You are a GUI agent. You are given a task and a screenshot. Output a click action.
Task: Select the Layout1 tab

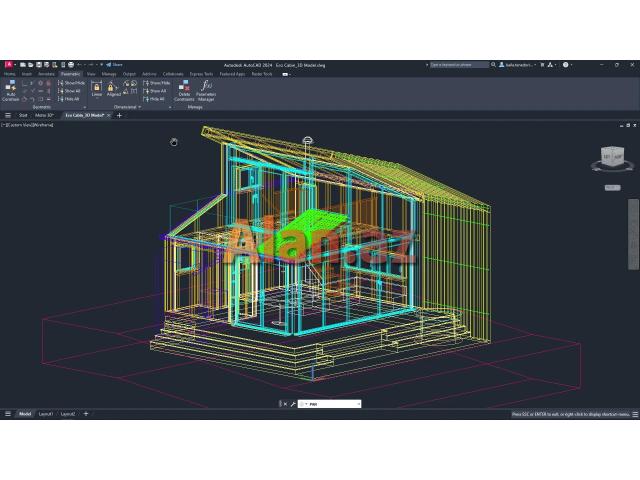[x=45, y=414]
